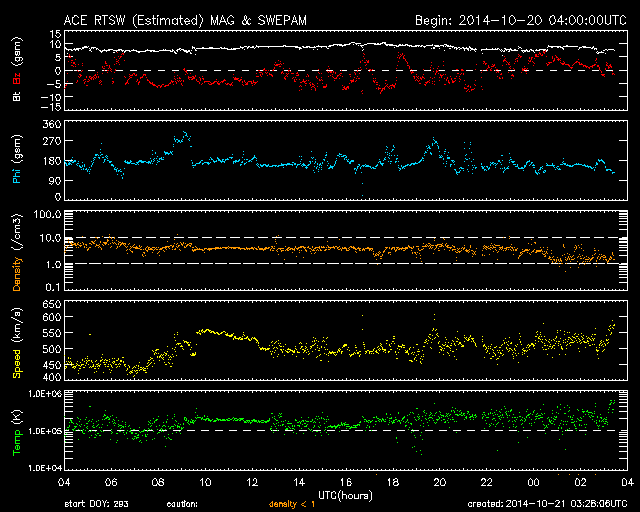Click the '1.0E+04' tick on the Temp axis
Screen dimensions: 640x512
click(x=45, y=468)
